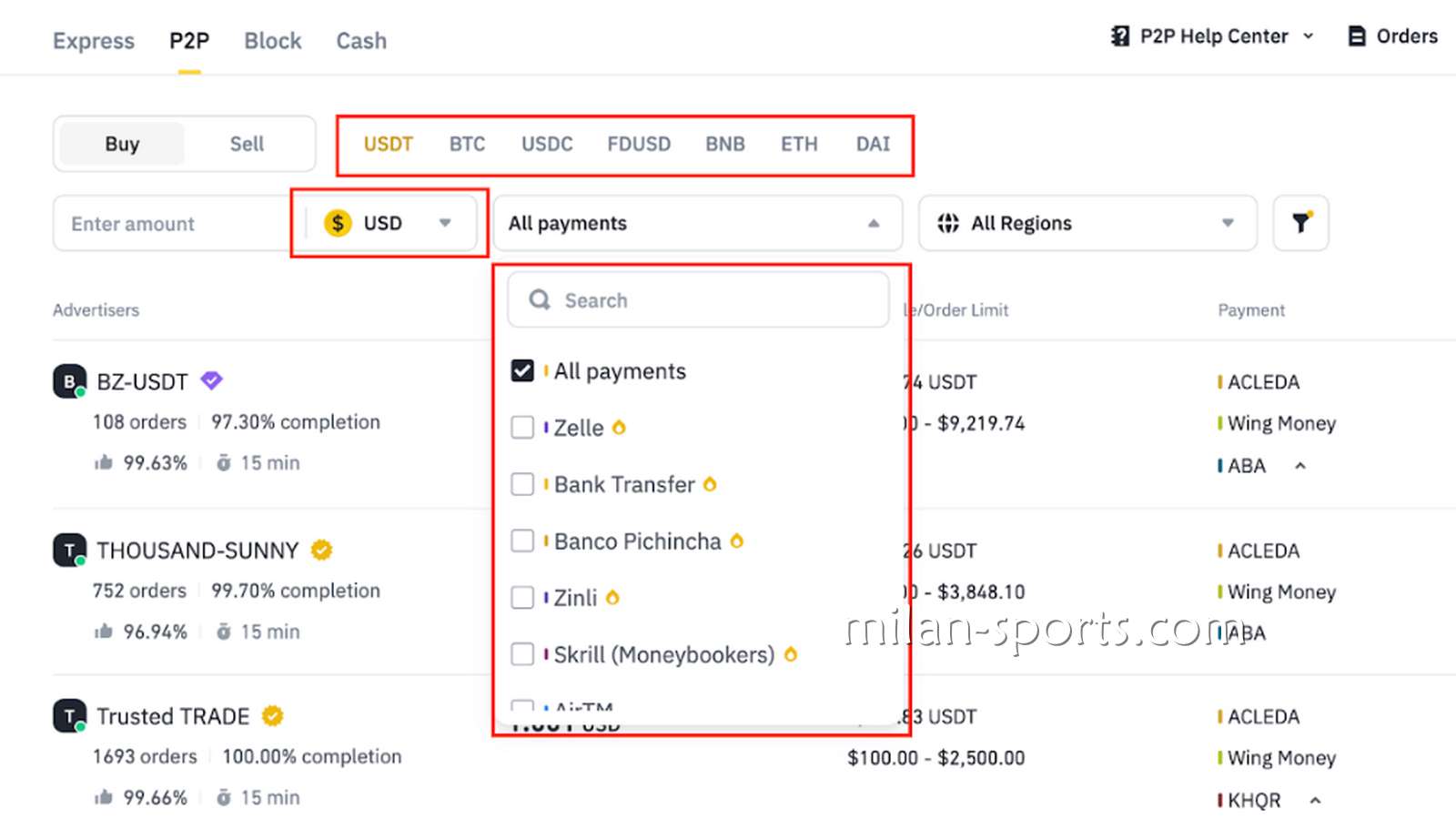Image resolution: width=1456 pixels, height=819 pixels.
Task: Open the All Regions dropdown
Action: (1087, 223)
